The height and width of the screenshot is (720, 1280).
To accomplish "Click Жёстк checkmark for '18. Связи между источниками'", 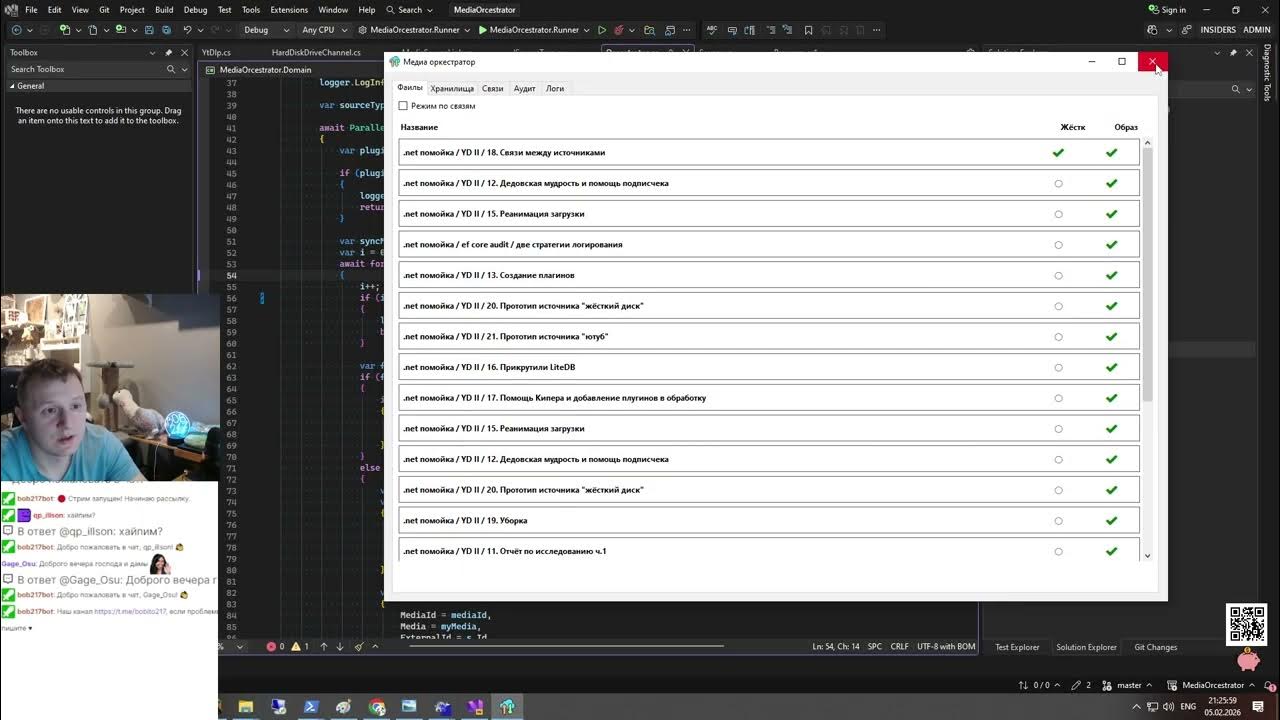I will click(x=1058, y=153).
